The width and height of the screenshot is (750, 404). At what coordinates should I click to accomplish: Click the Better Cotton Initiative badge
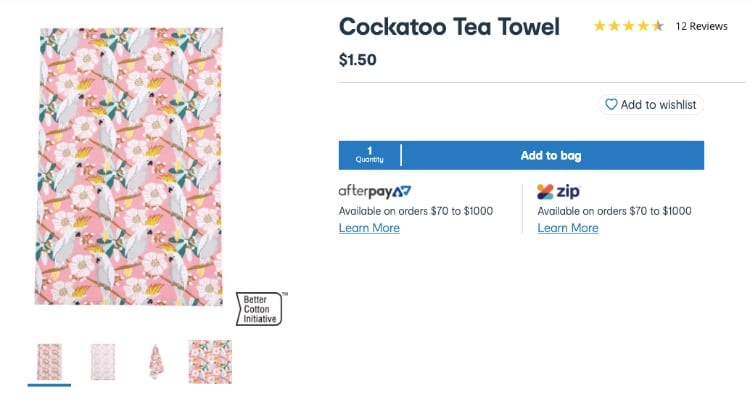point(260,309)
